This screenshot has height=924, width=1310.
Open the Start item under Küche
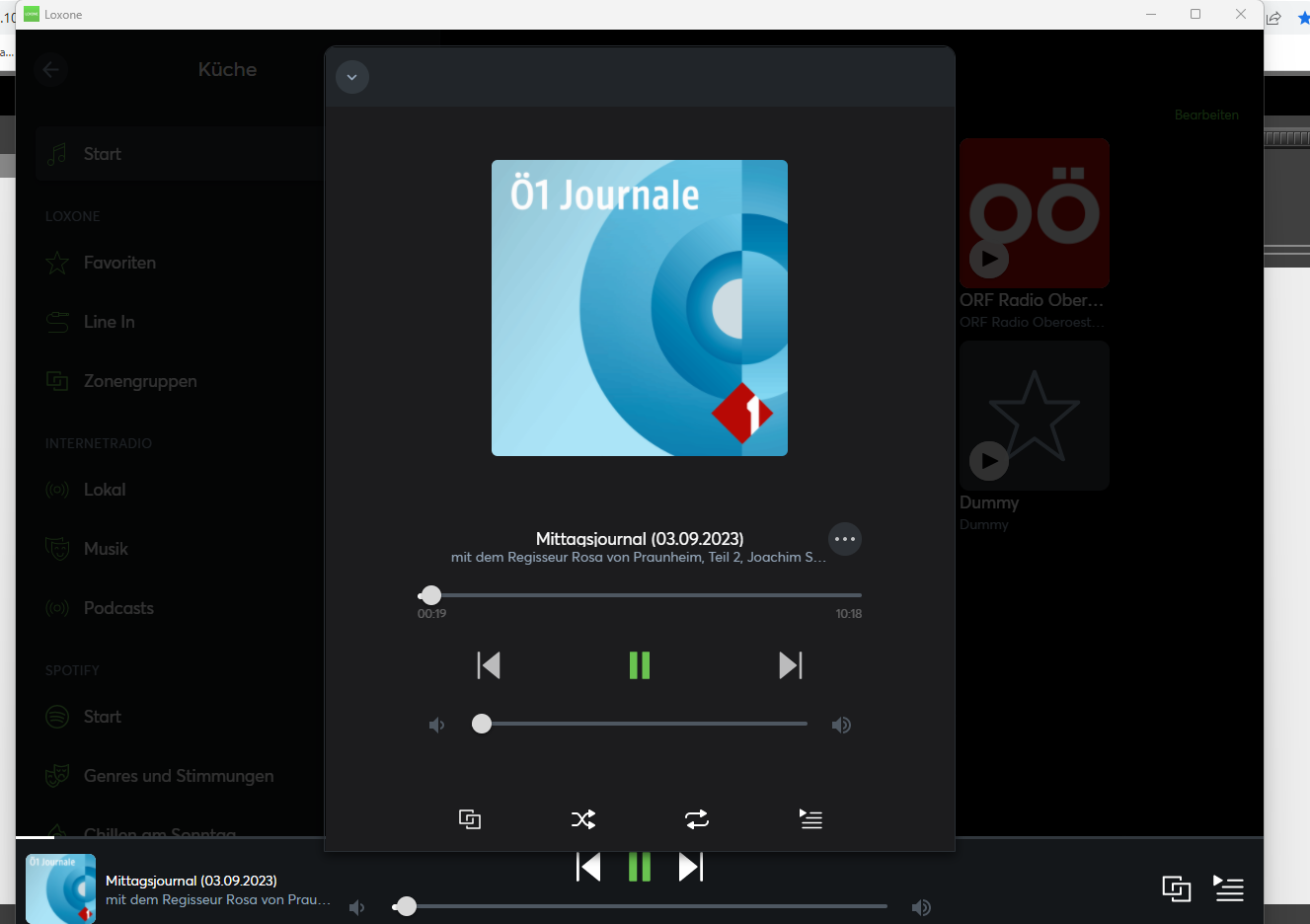[x=180, y=154]
